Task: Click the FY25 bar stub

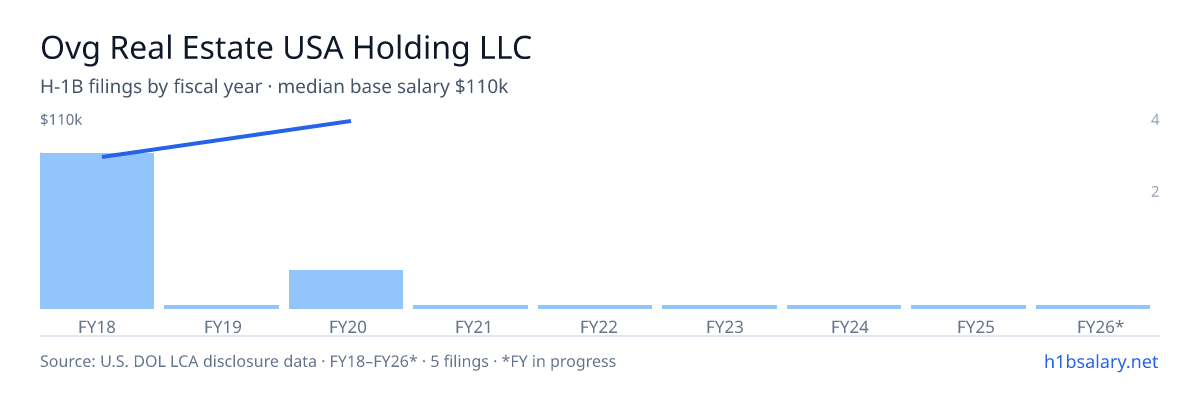Action: click(968, 307)
